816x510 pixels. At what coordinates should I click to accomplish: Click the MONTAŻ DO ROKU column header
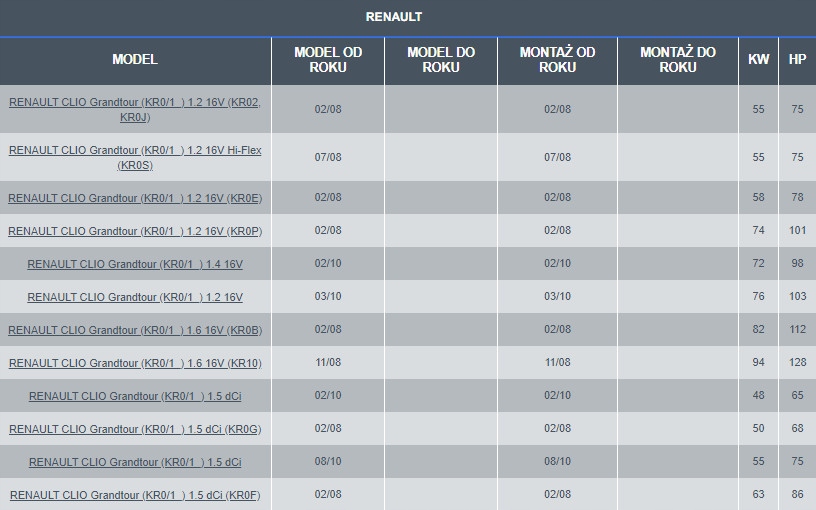pos(678,60)
